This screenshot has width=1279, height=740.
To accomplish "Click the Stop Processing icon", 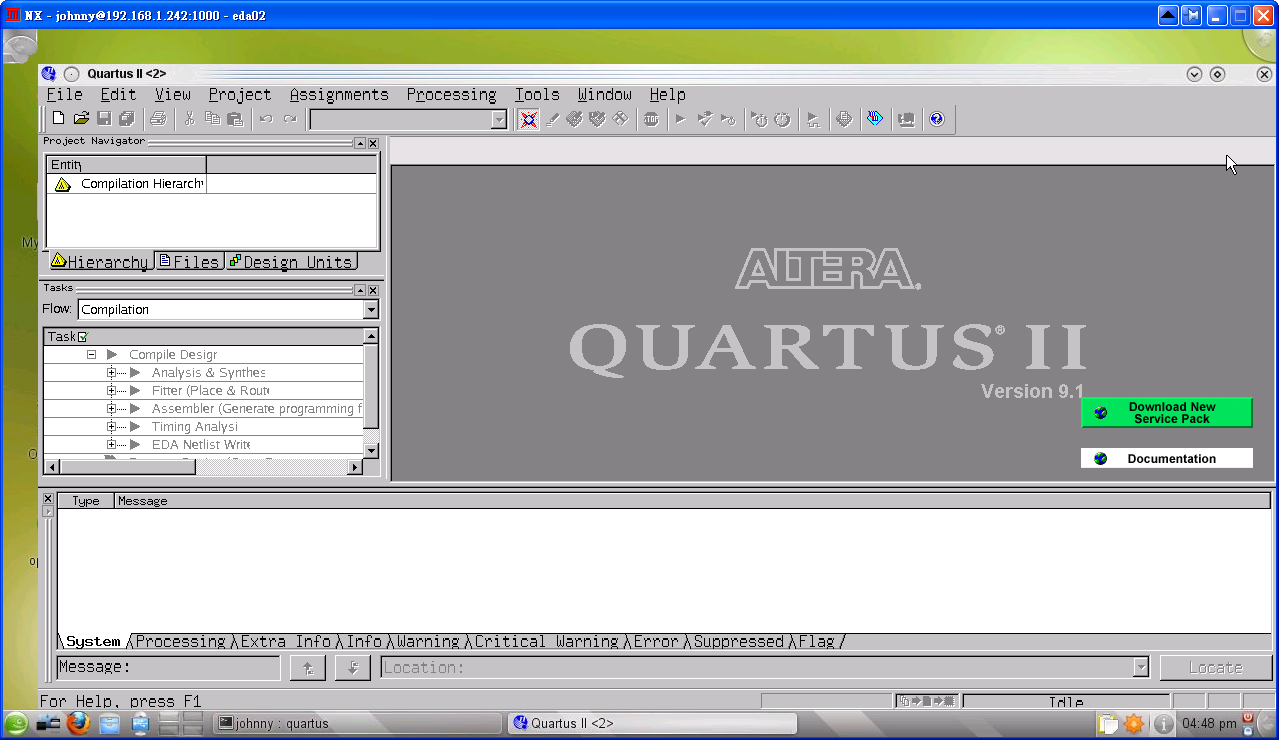I will pyautogui.click(x=652, y=119).
